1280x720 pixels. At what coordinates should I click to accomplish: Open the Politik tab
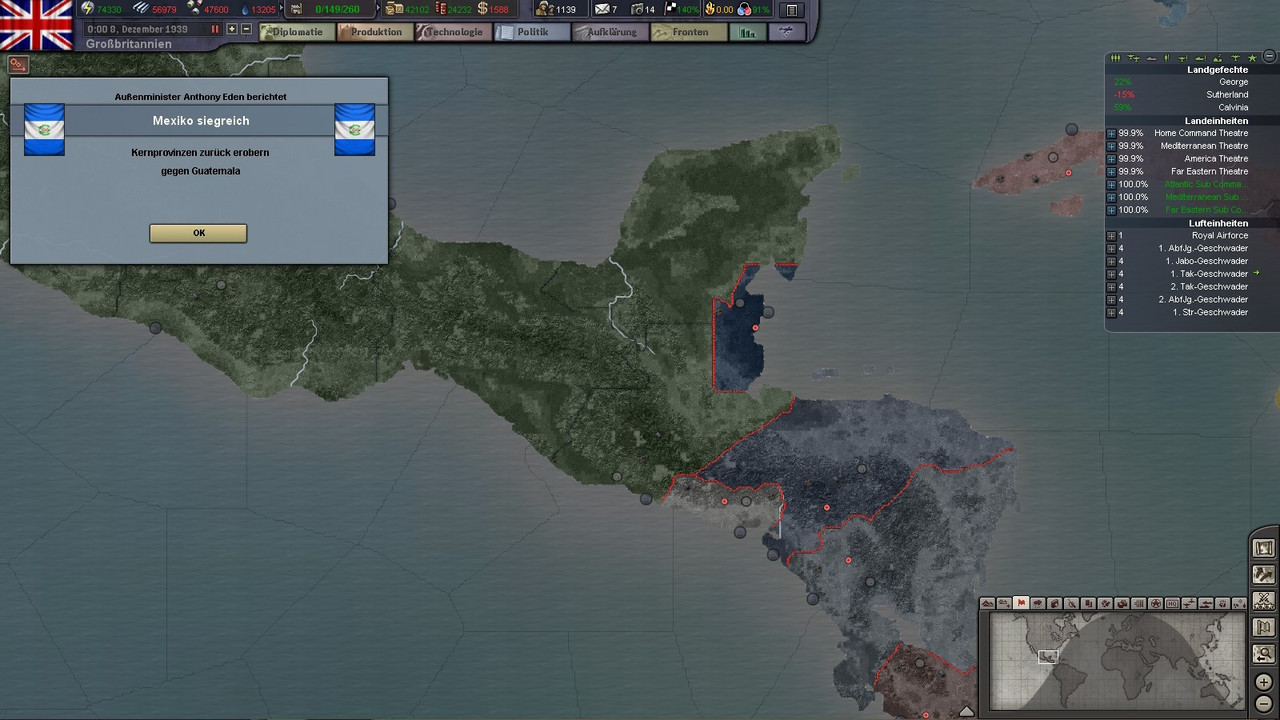pyautogui.click(x=532, y=32)
